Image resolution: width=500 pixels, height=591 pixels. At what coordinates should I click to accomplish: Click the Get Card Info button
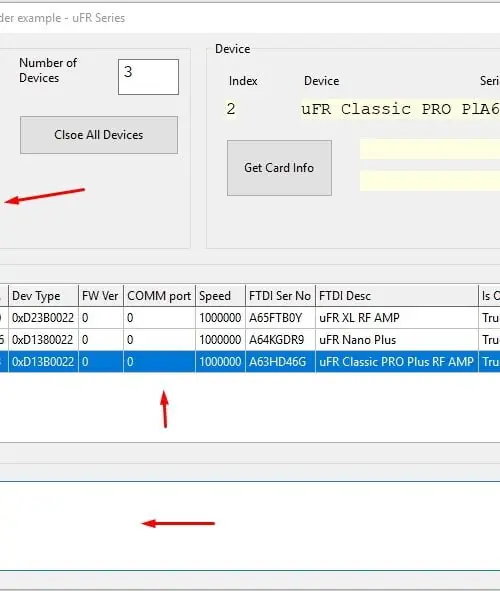[279, 168]
